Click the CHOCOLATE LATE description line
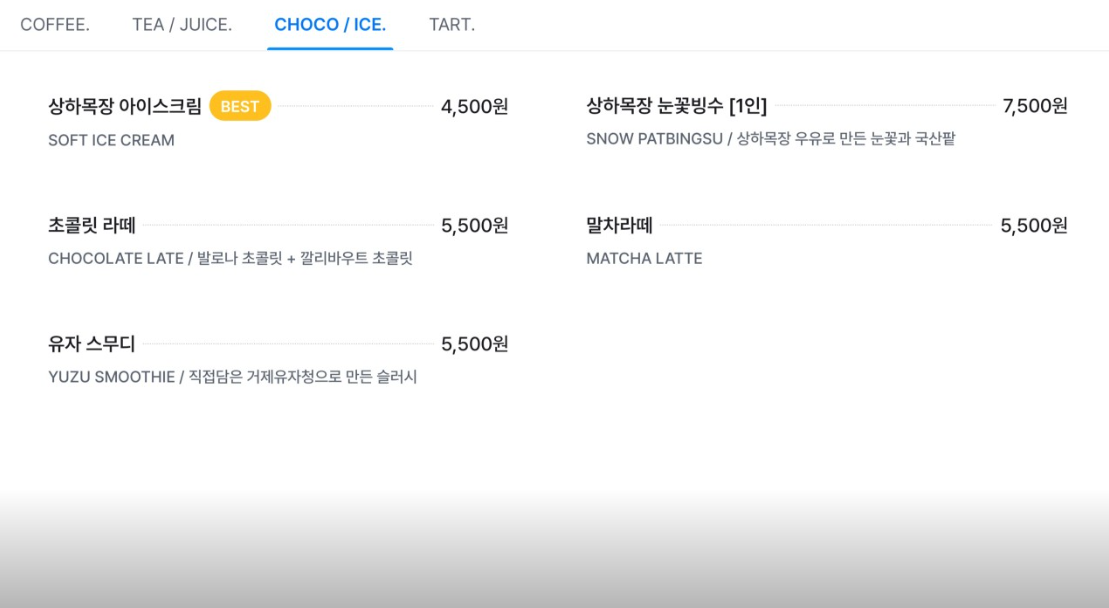This screenshot has height=608, width=1109. [x=231, y=259]
